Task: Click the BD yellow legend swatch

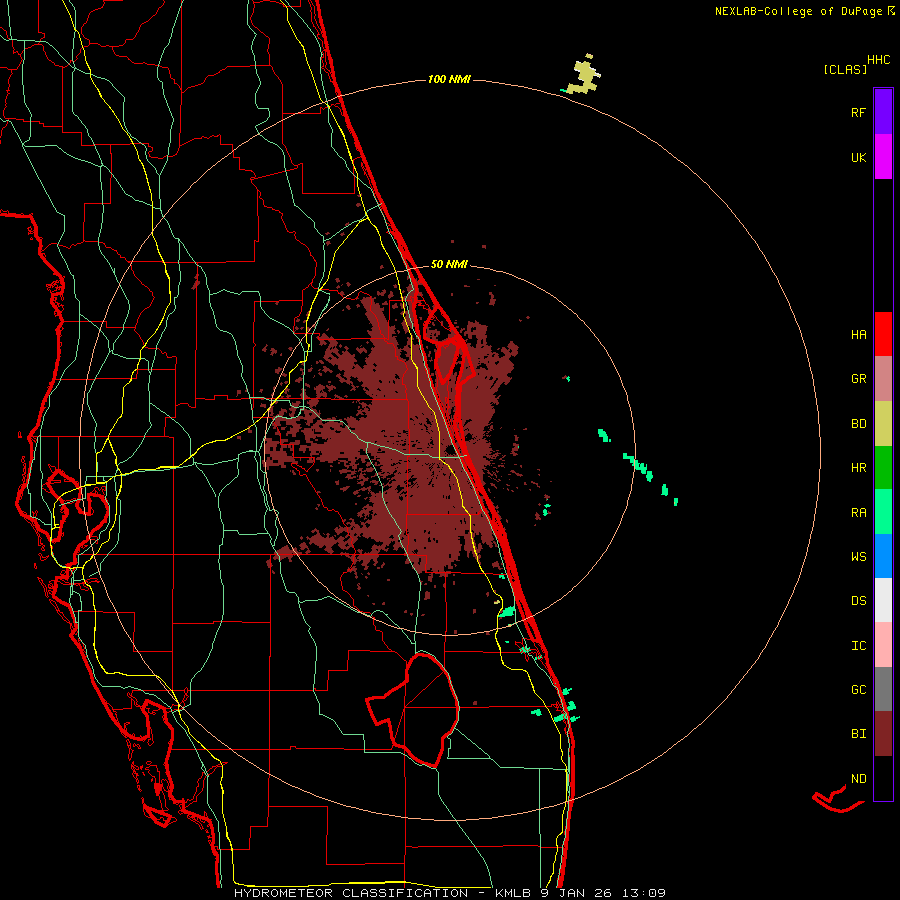Action: click(883, 424)
